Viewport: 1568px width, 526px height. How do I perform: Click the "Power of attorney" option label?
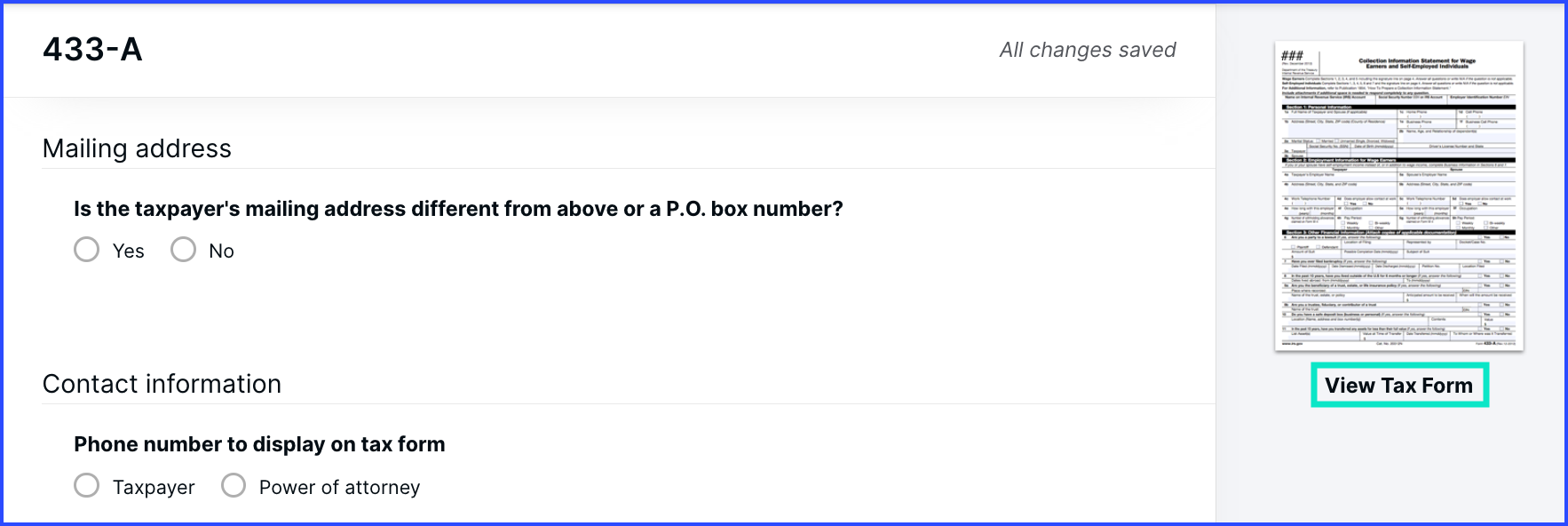(x=339, y=487)
